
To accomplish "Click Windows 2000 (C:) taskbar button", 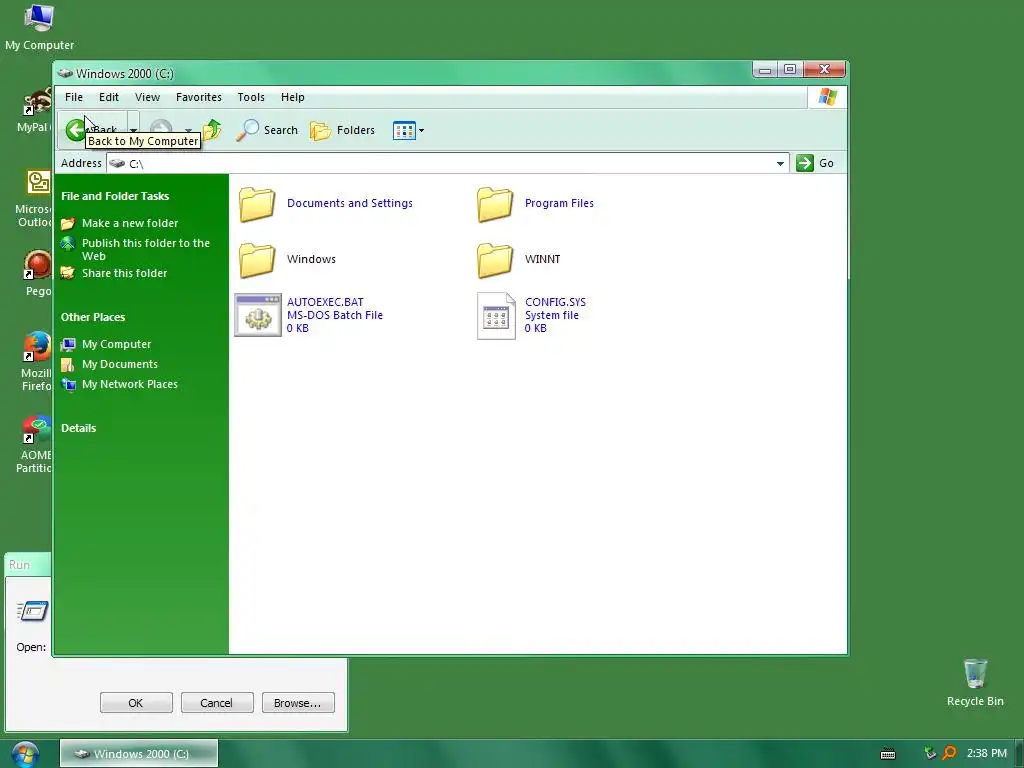I will 138,754.
